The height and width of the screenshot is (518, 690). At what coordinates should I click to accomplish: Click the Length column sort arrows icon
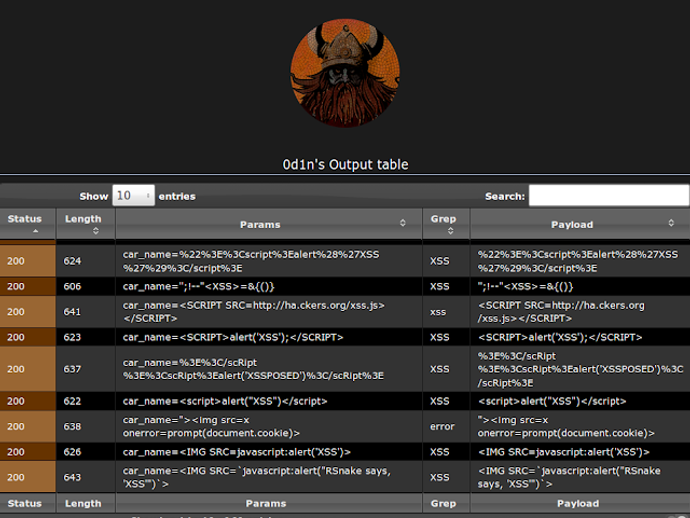(95, 231)
